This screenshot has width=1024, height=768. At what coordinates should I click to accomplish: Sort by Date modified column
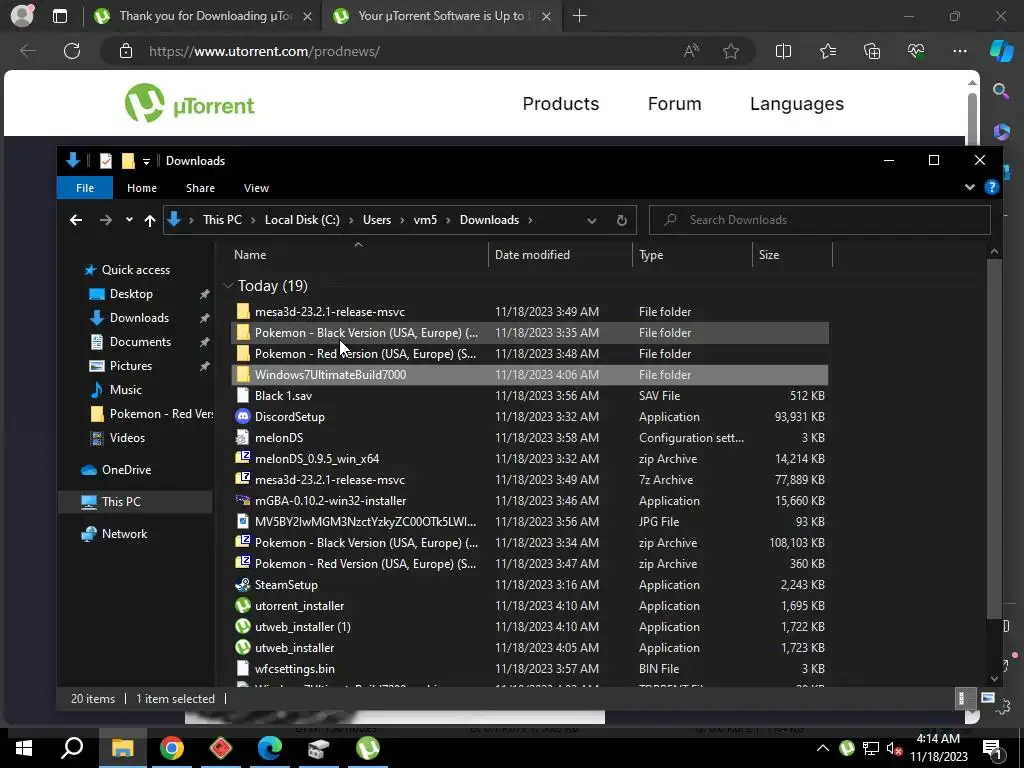coord(560,255)
